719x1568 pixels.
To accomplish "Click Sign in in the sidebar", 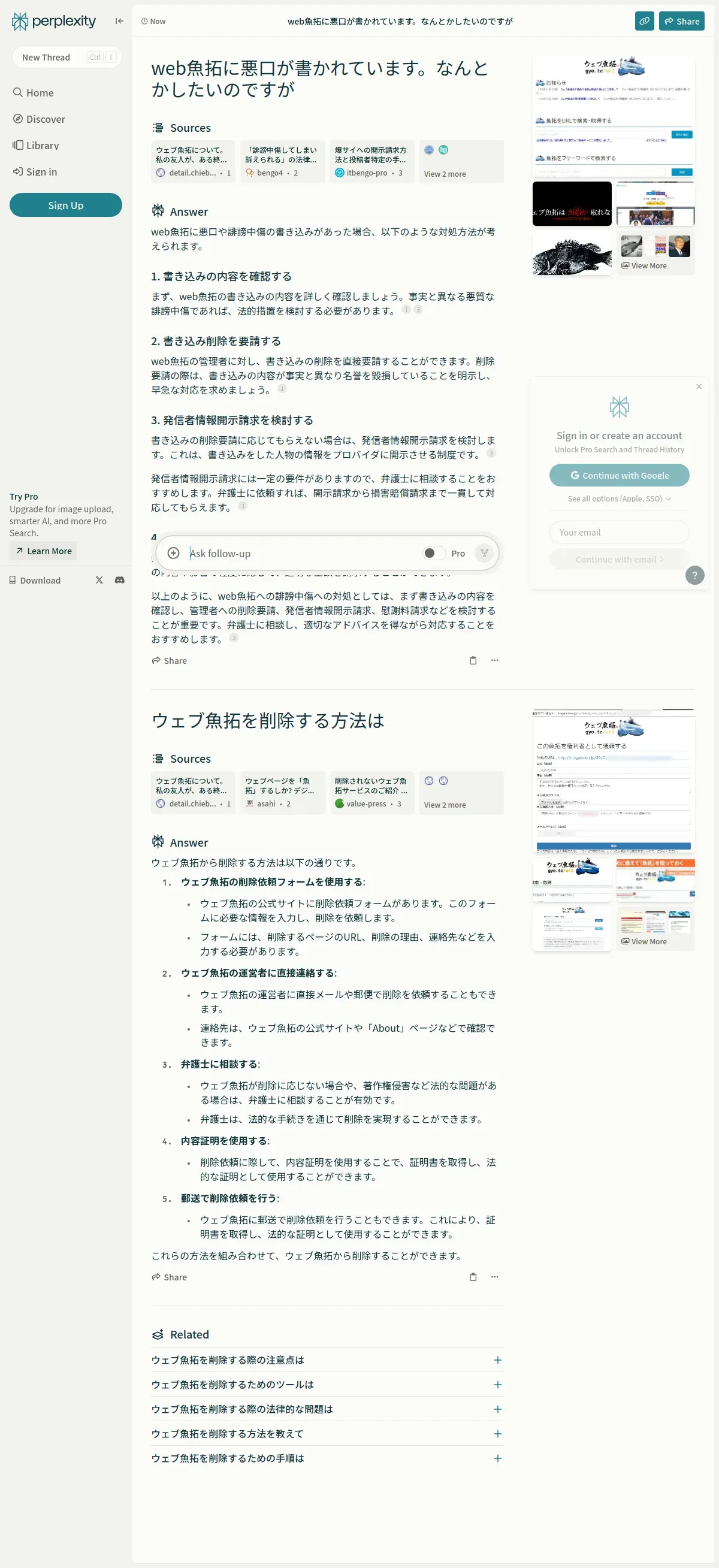I will coord(35,171).
